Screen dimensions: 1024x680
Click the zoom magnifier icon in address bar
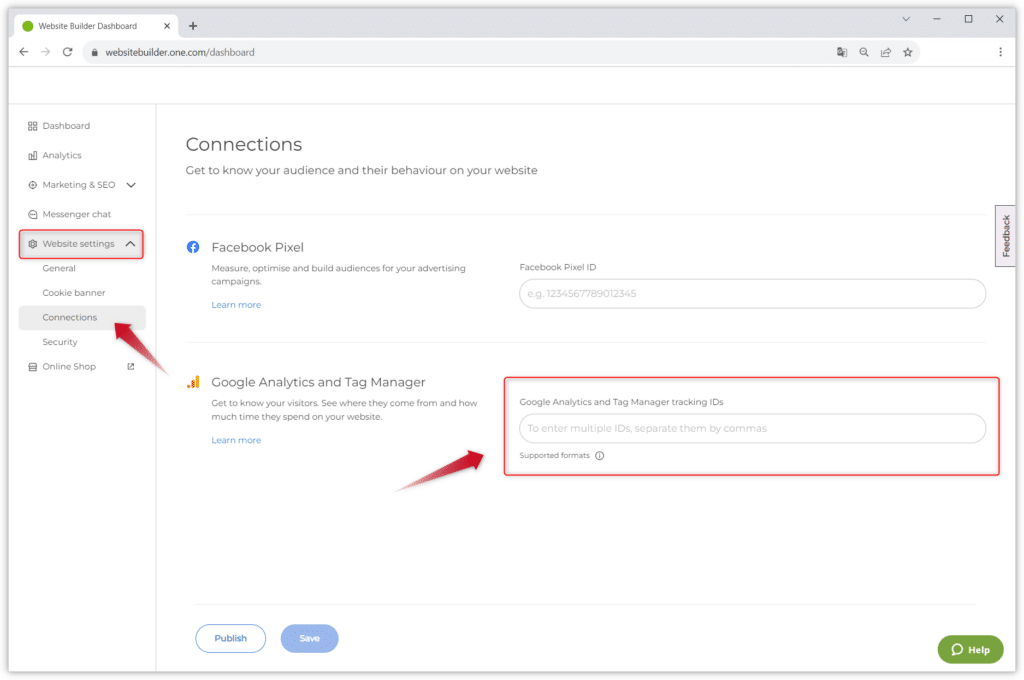coord(864,52)
